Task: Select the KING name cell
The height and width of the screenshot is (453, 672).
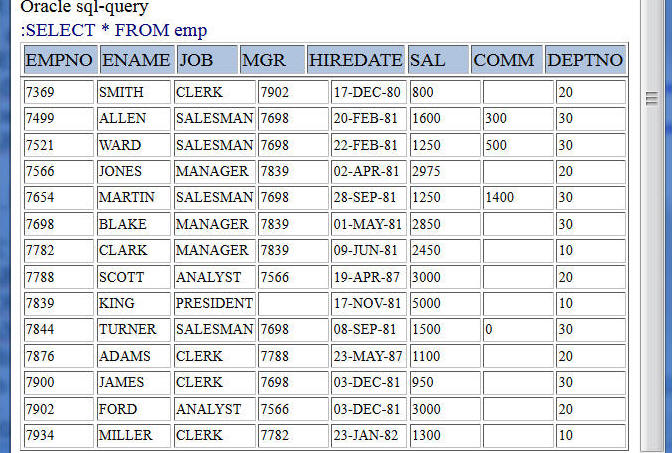Action: 134,303
